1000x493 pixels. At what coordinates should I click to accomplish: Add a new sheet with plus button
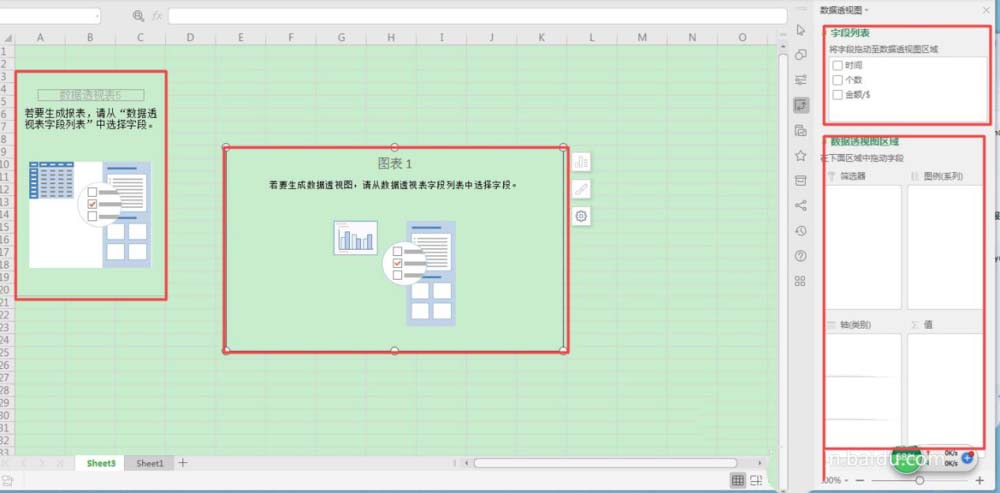tap(182, 463)
